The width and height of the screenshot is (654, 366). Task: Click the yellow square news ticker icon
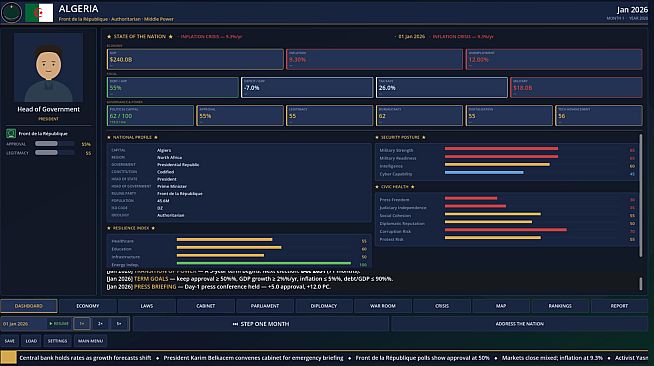pos(8,358)
